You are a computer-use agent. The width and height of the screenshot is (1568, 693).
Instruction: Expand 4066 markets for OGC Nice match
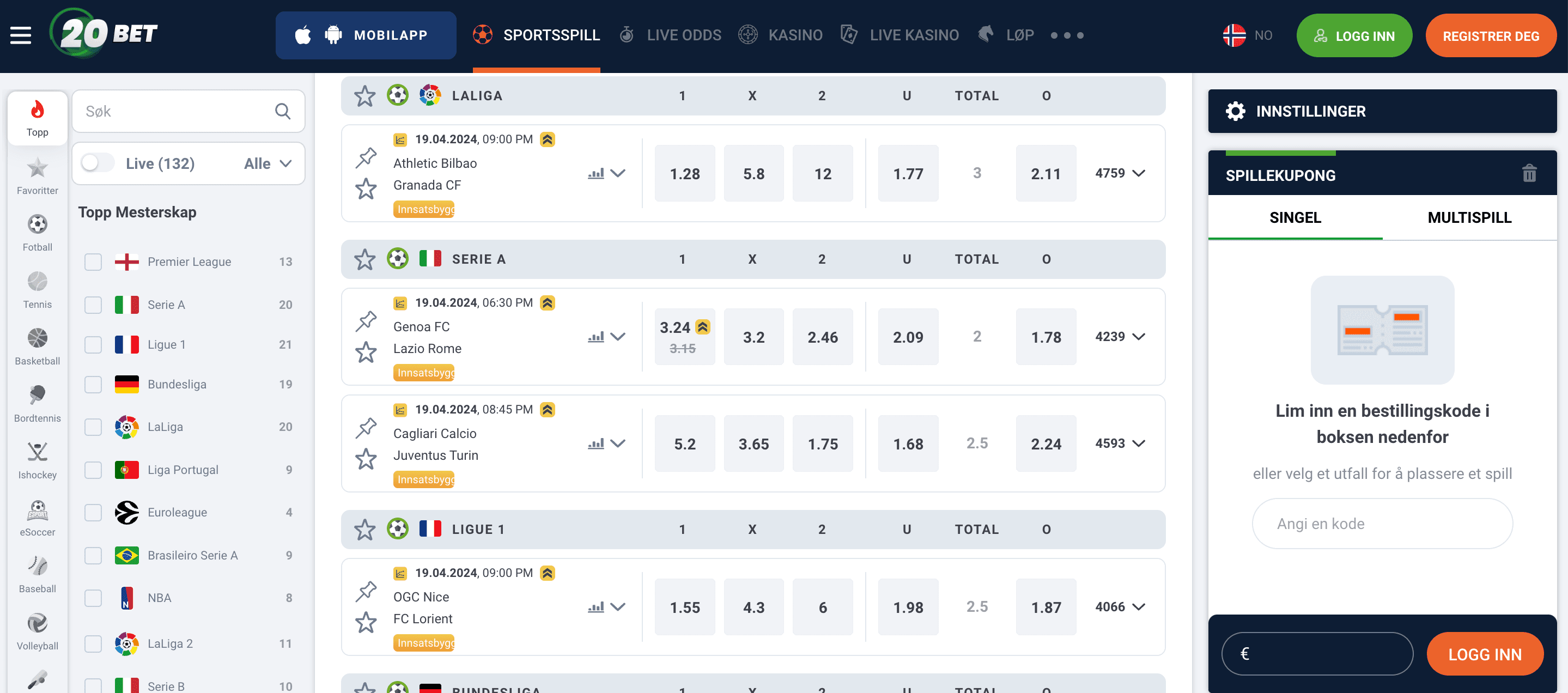coord(1120,606)
